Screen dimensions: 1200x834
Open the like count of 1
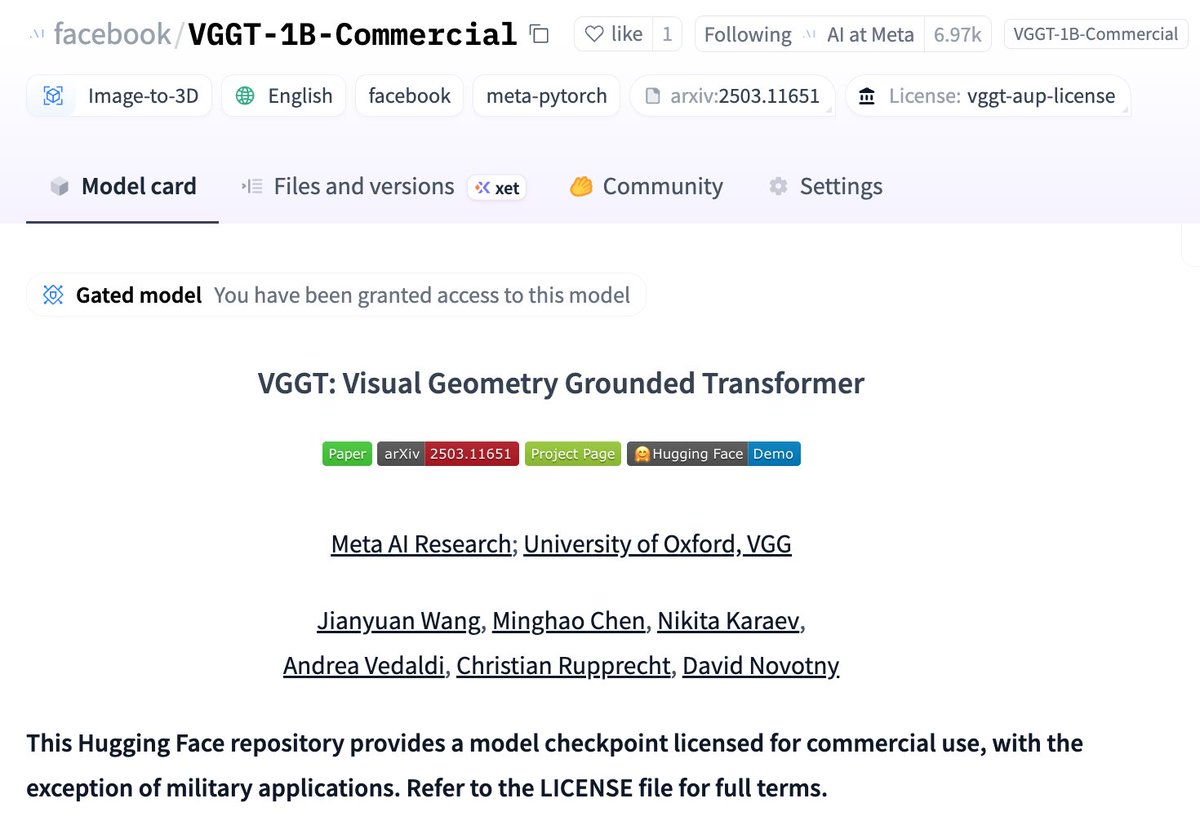(x=667, y=34)
